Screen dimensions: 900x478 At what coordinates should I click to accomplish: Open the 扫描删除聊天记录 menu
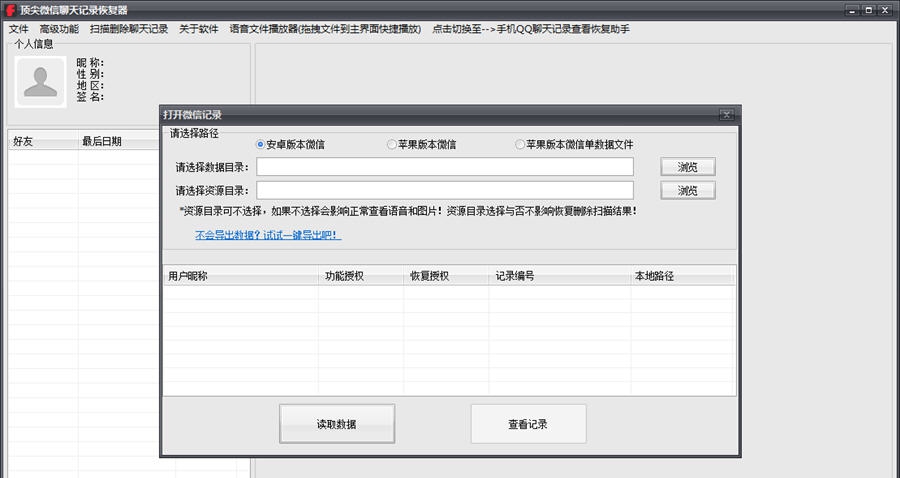pos(129,29)
